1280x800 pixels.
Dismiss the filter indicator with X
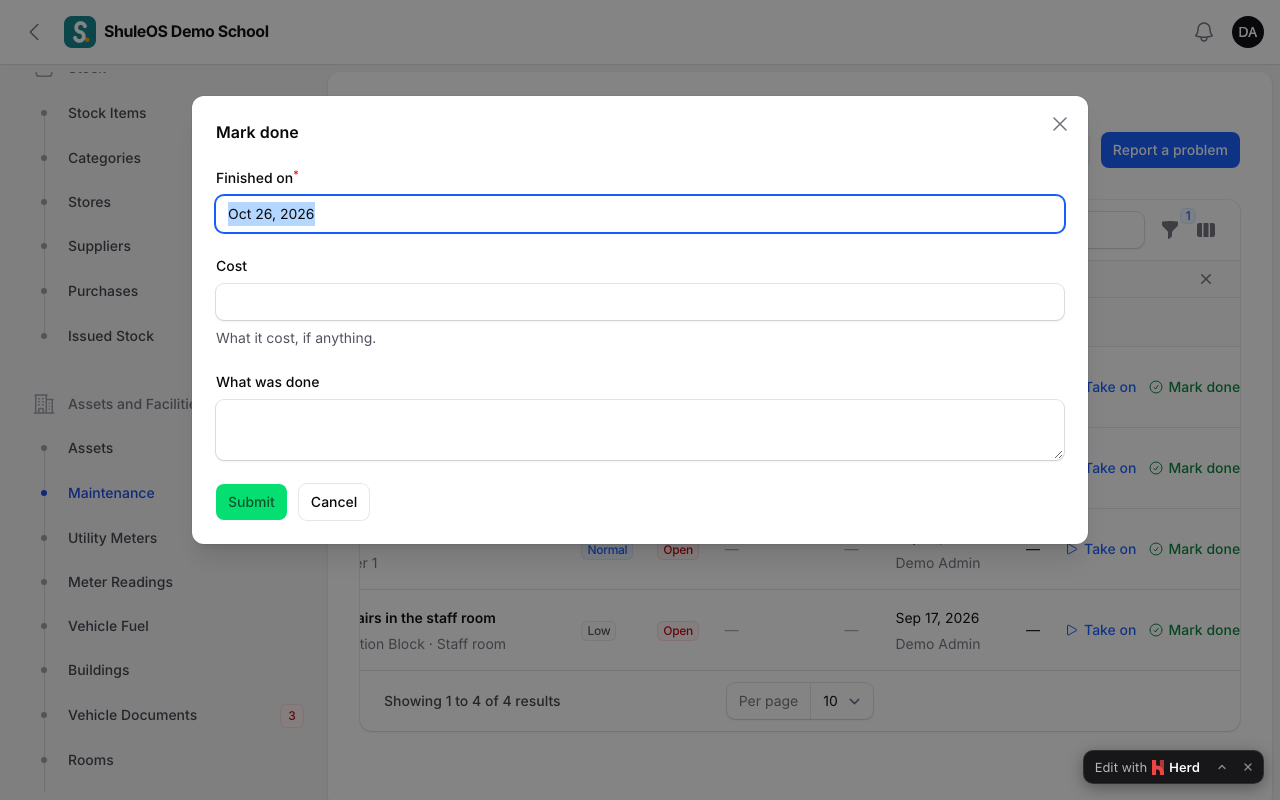pos(1206,279)
